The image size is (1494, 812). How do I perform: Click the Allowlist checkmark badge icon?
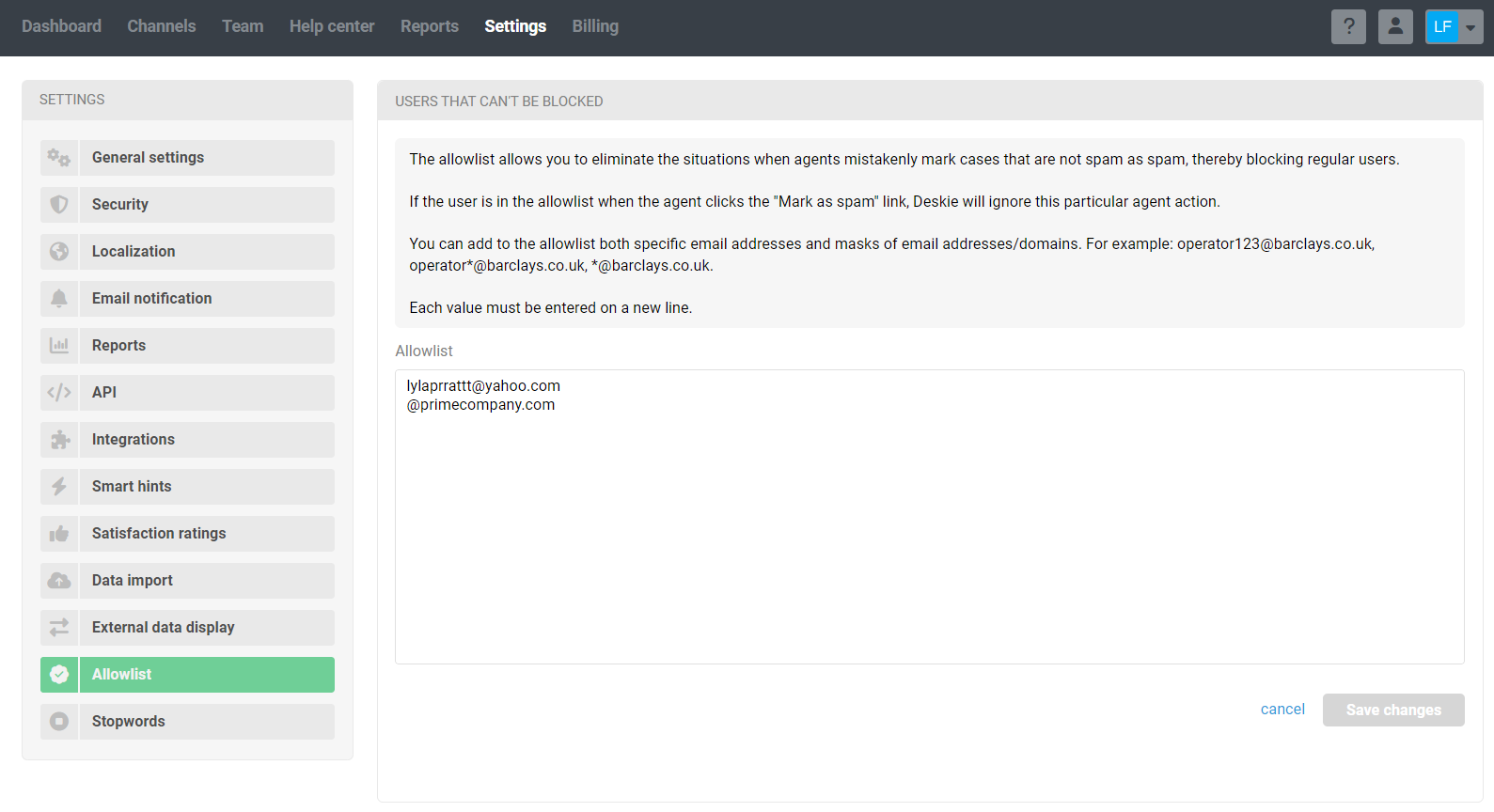point(59,675)
